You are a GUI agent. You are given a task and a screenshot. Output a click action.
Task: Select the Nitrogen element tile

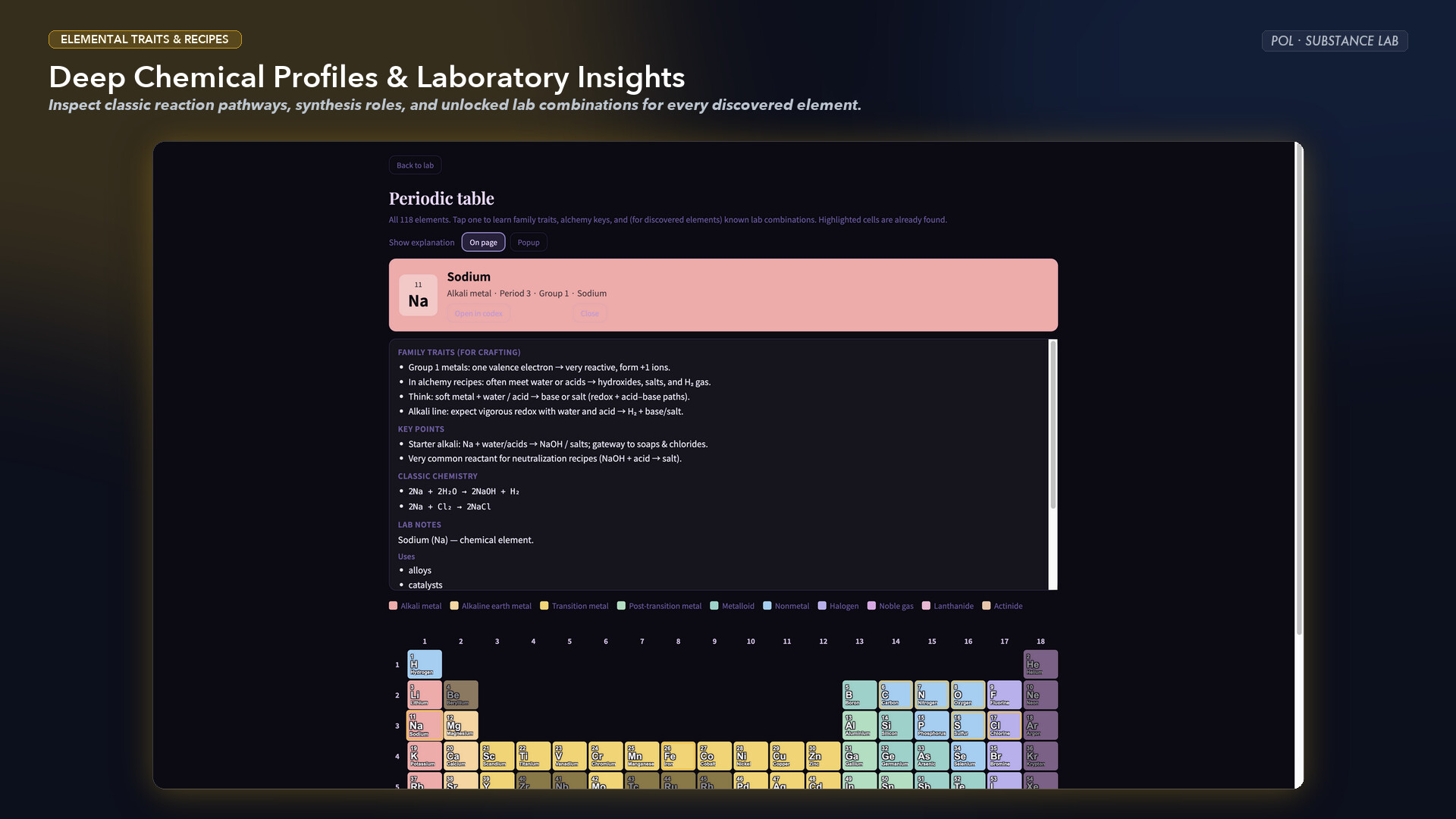coord(932,695)
